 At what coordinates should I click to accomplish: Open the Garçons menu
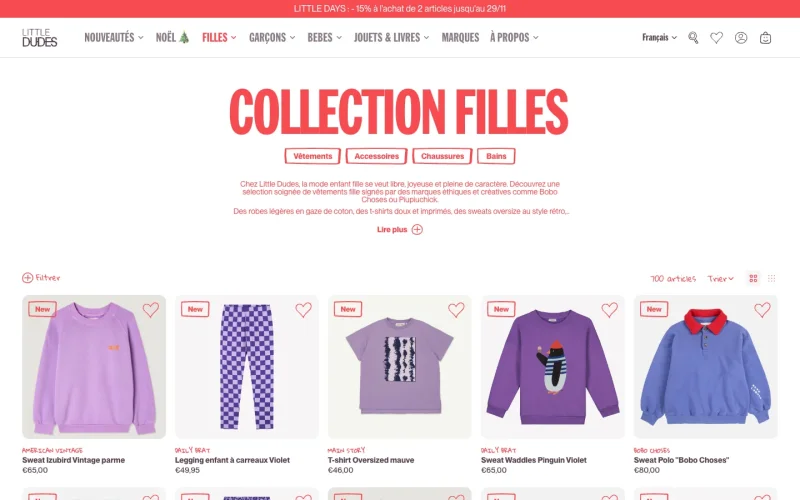coord(272,37)
